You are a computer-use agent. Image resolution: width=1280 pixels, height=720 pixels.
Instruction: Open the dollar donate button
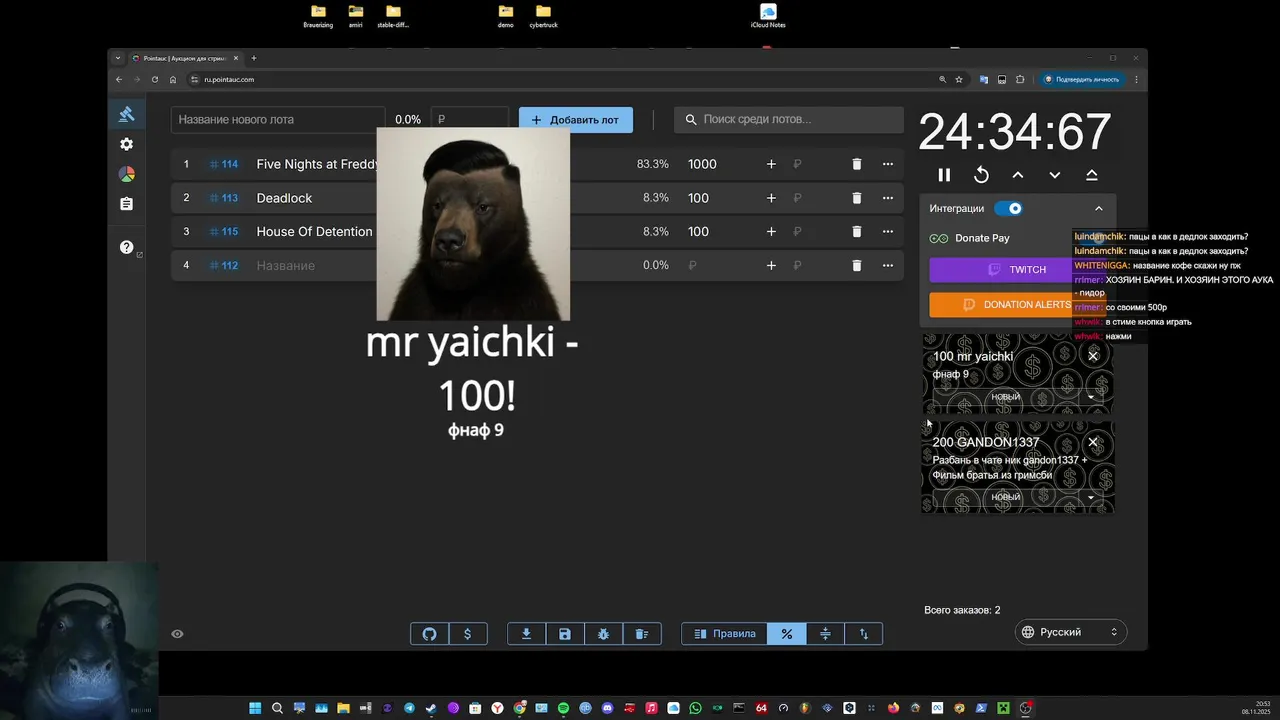click(468, 634)
